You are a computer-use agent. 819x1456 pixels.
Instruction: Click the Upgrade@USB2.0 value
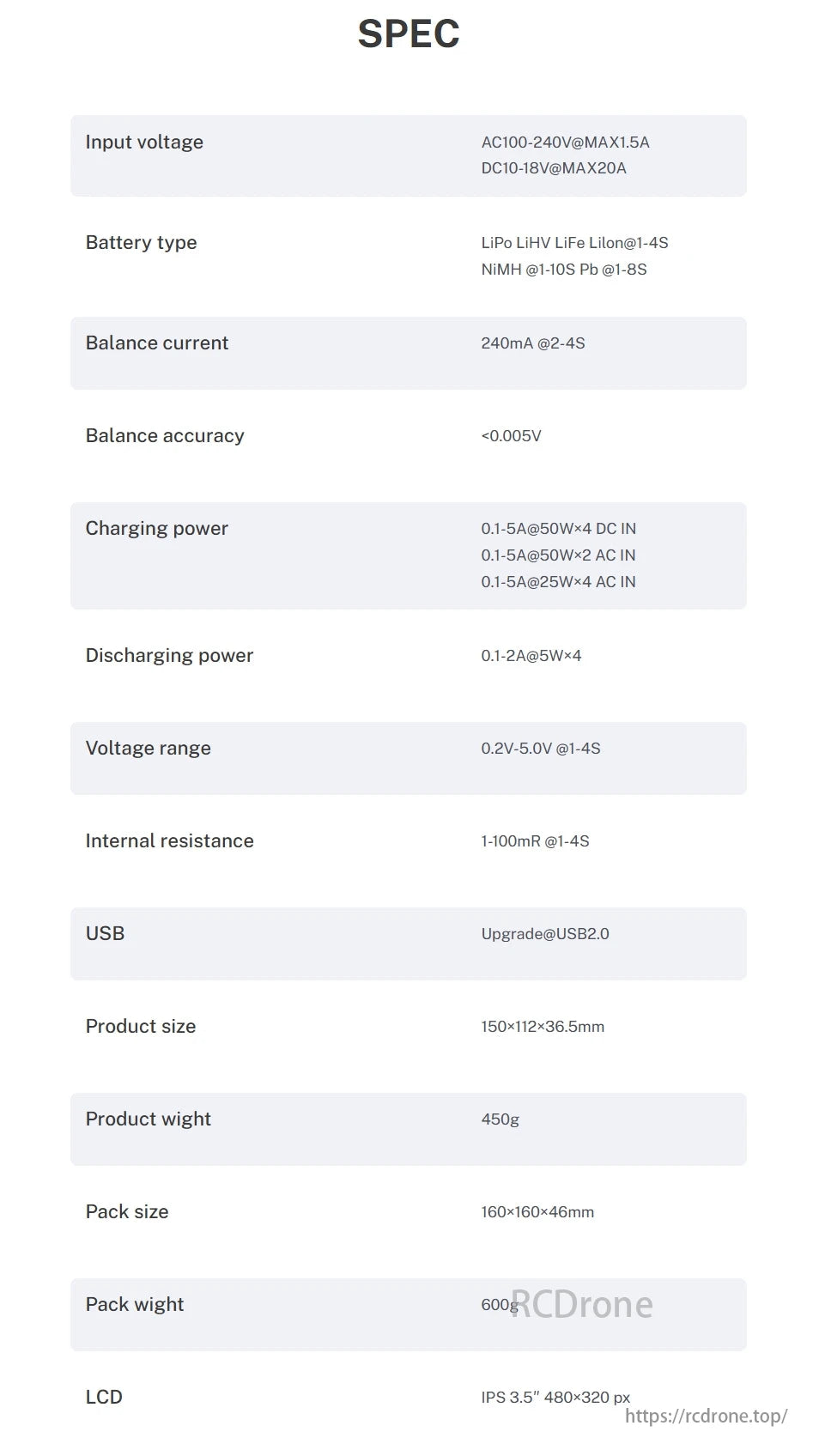tap(544, 934)
